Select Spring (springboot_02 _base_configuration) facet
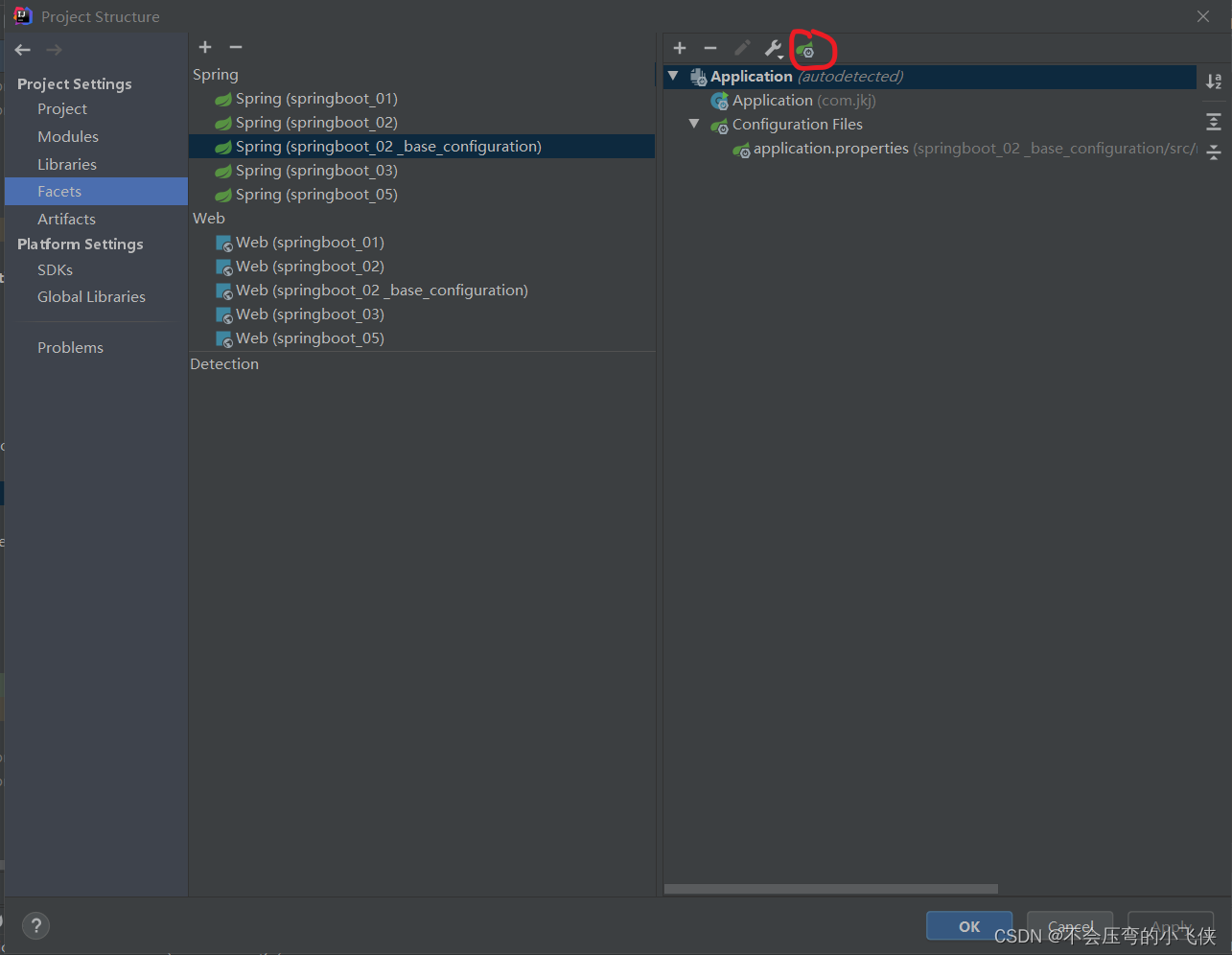1232x955 pixels. pos(422,147)
